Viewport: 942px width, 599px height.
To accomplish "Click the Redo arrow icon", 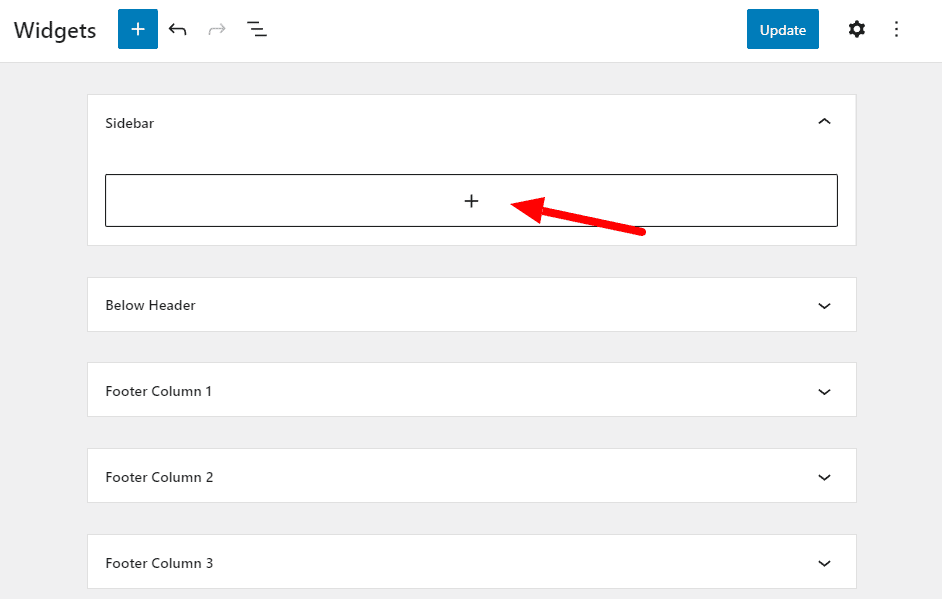I will (x=217, y=29).
